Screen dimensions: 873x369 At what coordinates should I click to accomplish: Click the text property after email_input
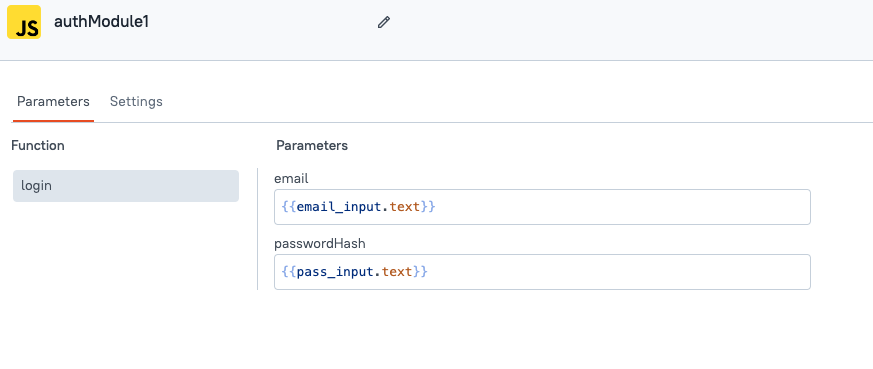pos(405,207)
